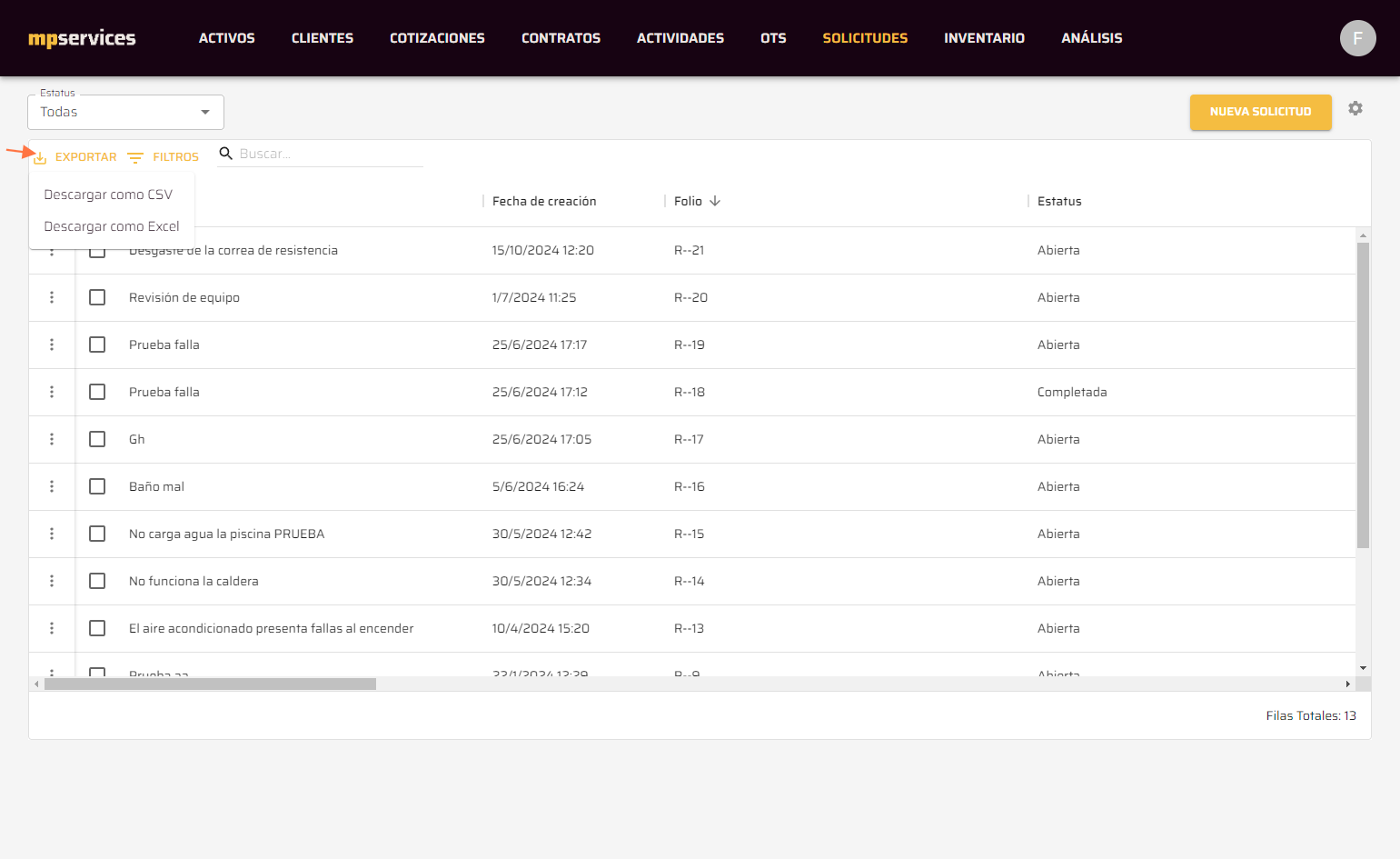
Task: Choose Descargar como CSV
Action: 108,195
